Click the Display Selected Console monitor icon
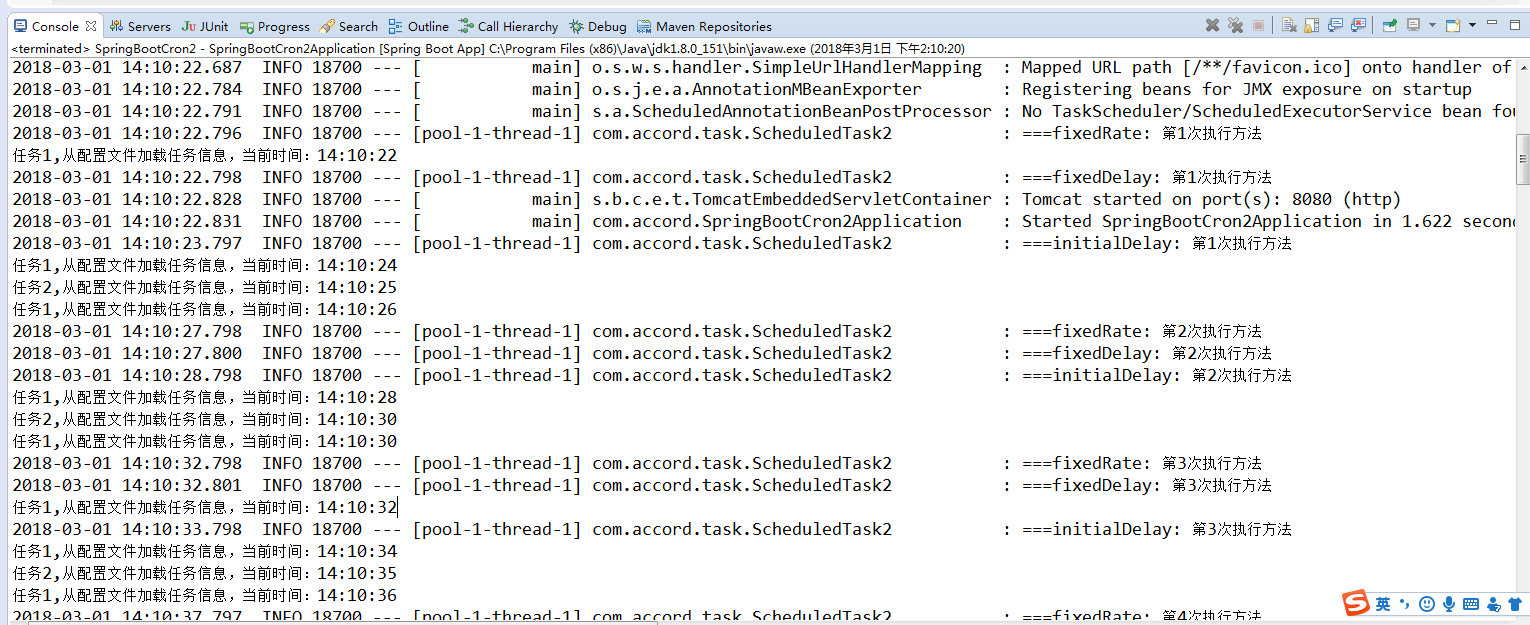 (x=1414, y=25)
